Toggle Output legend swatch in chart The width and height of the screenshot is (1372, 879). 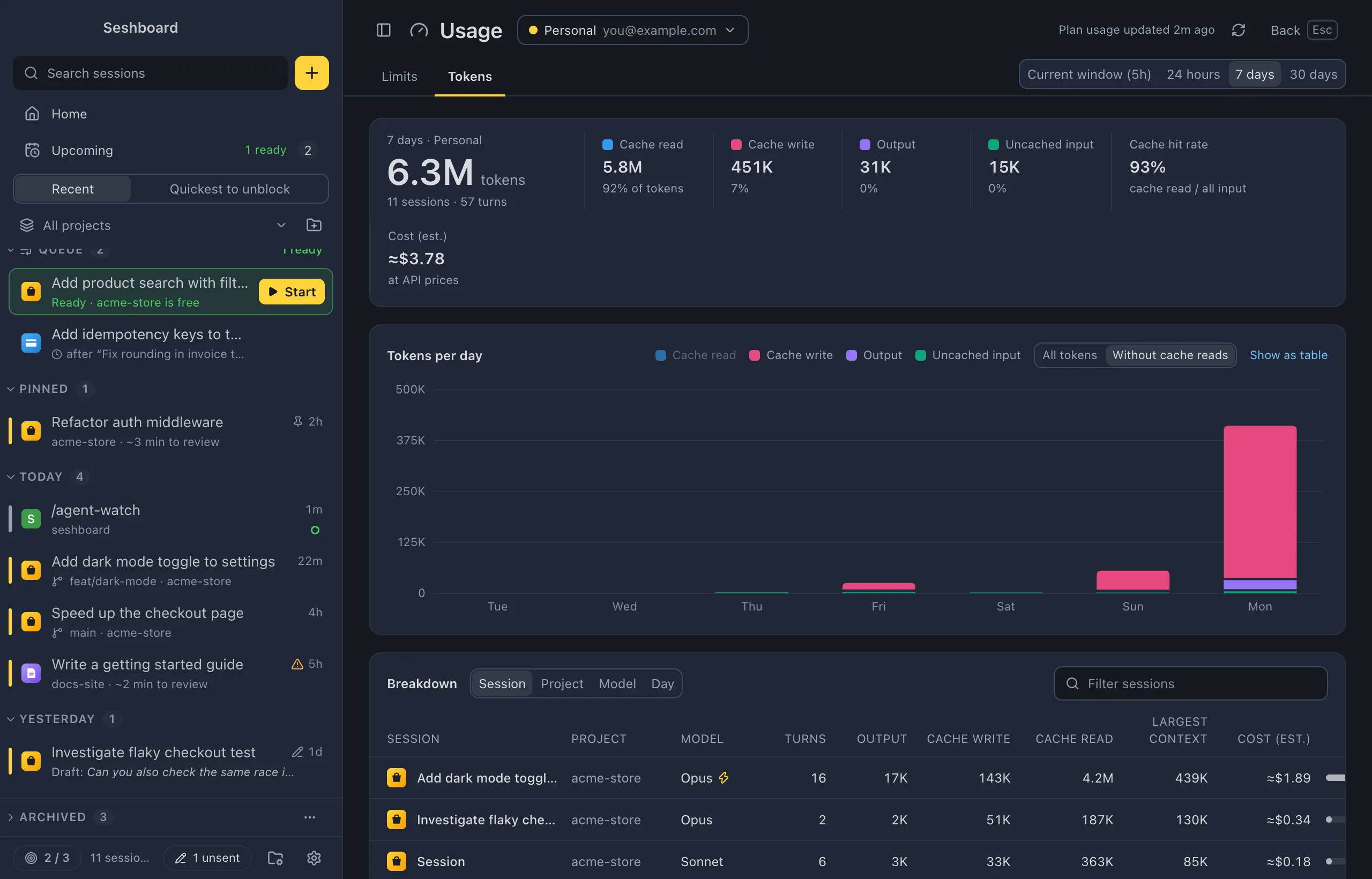(851, 355)
